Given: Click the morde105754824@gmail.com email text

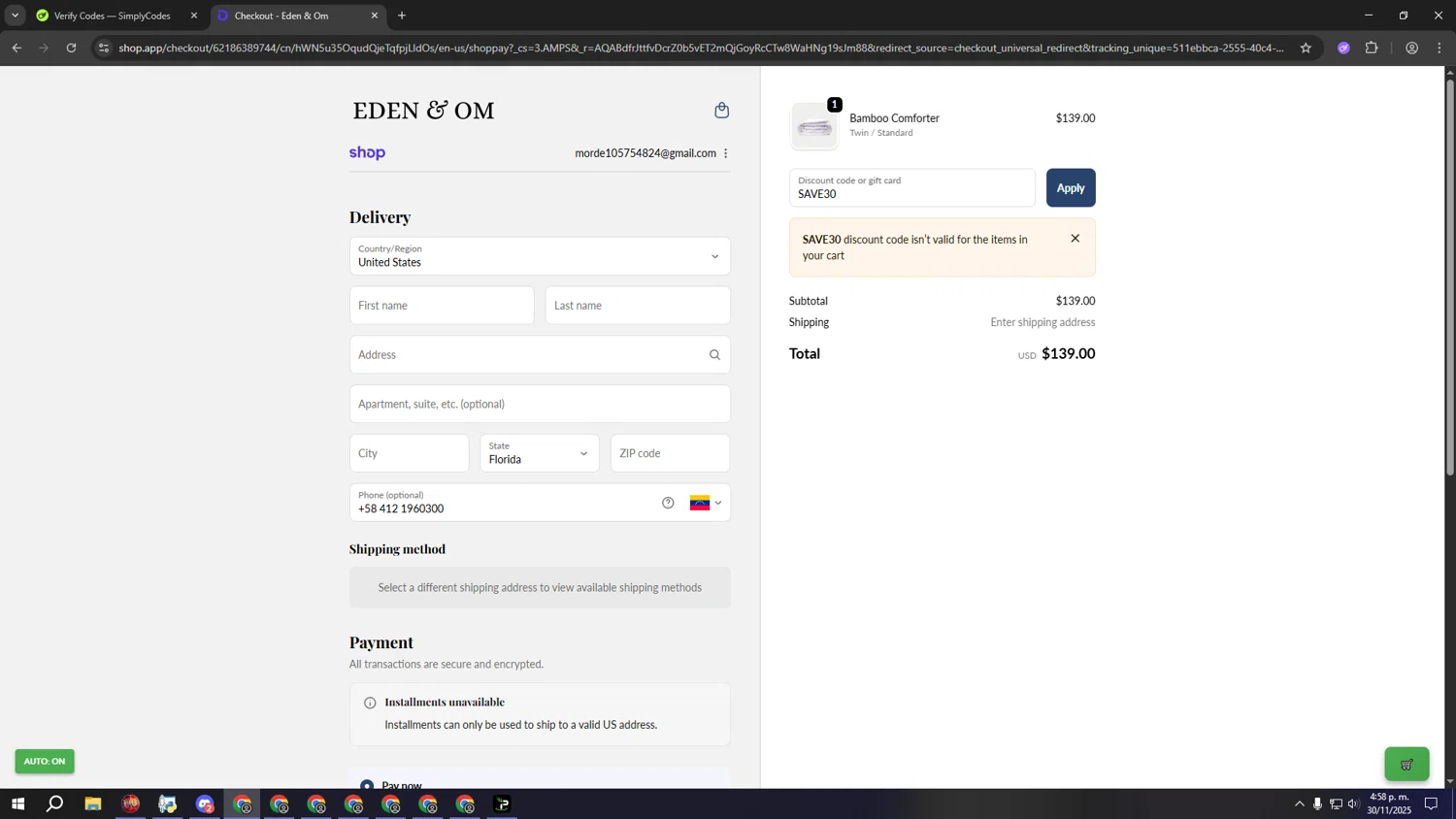Looking at the screenshot, I should coord(645,153).
